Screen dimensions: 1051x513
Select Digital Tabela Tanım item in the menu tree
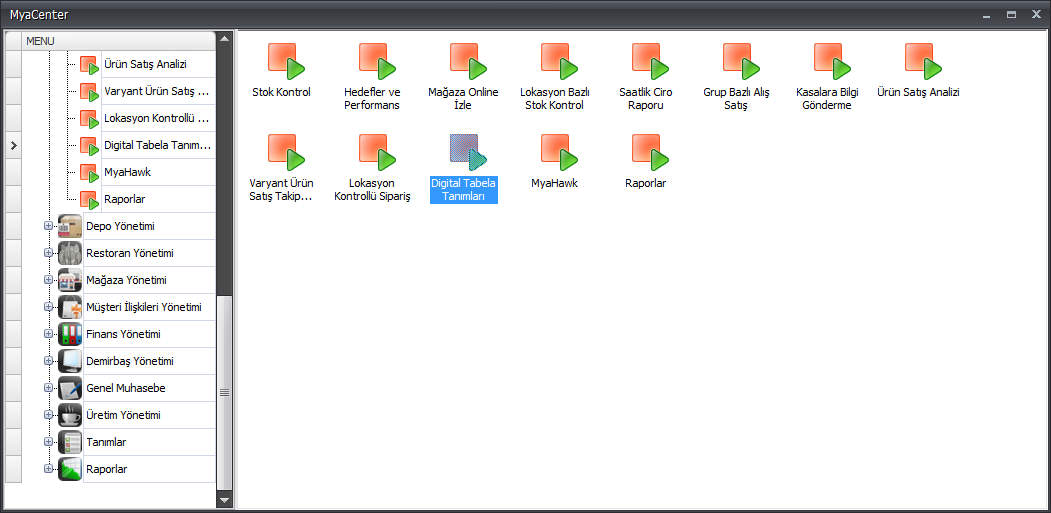(158, 145)
